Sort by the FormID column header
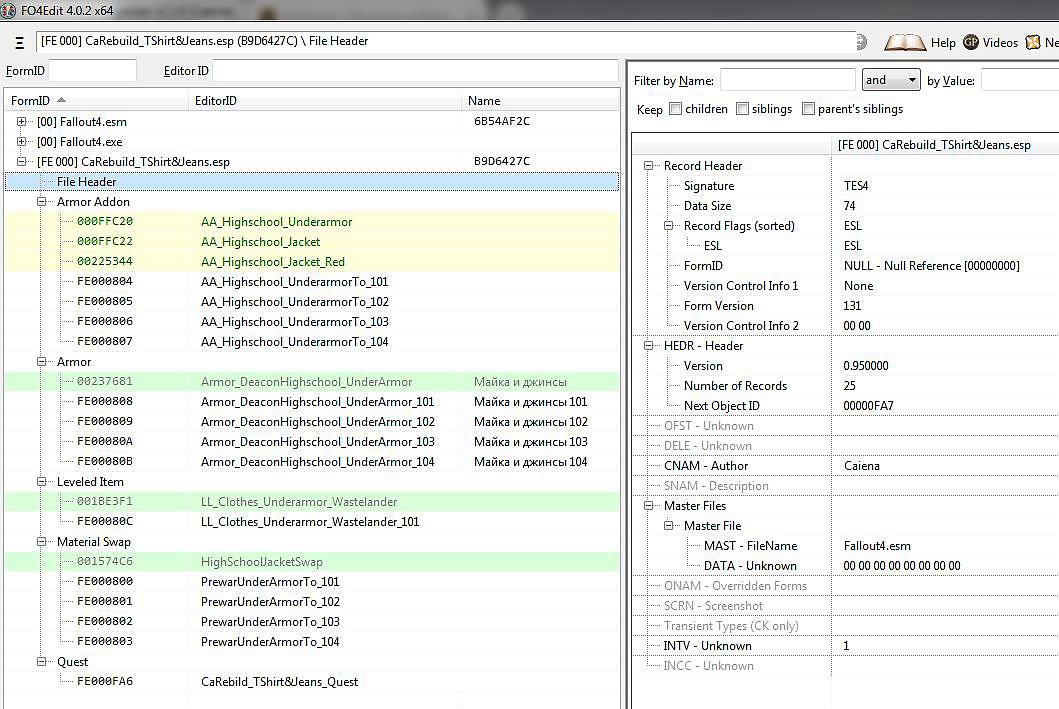Screen dimensions: 1059x709 point(30,101)
